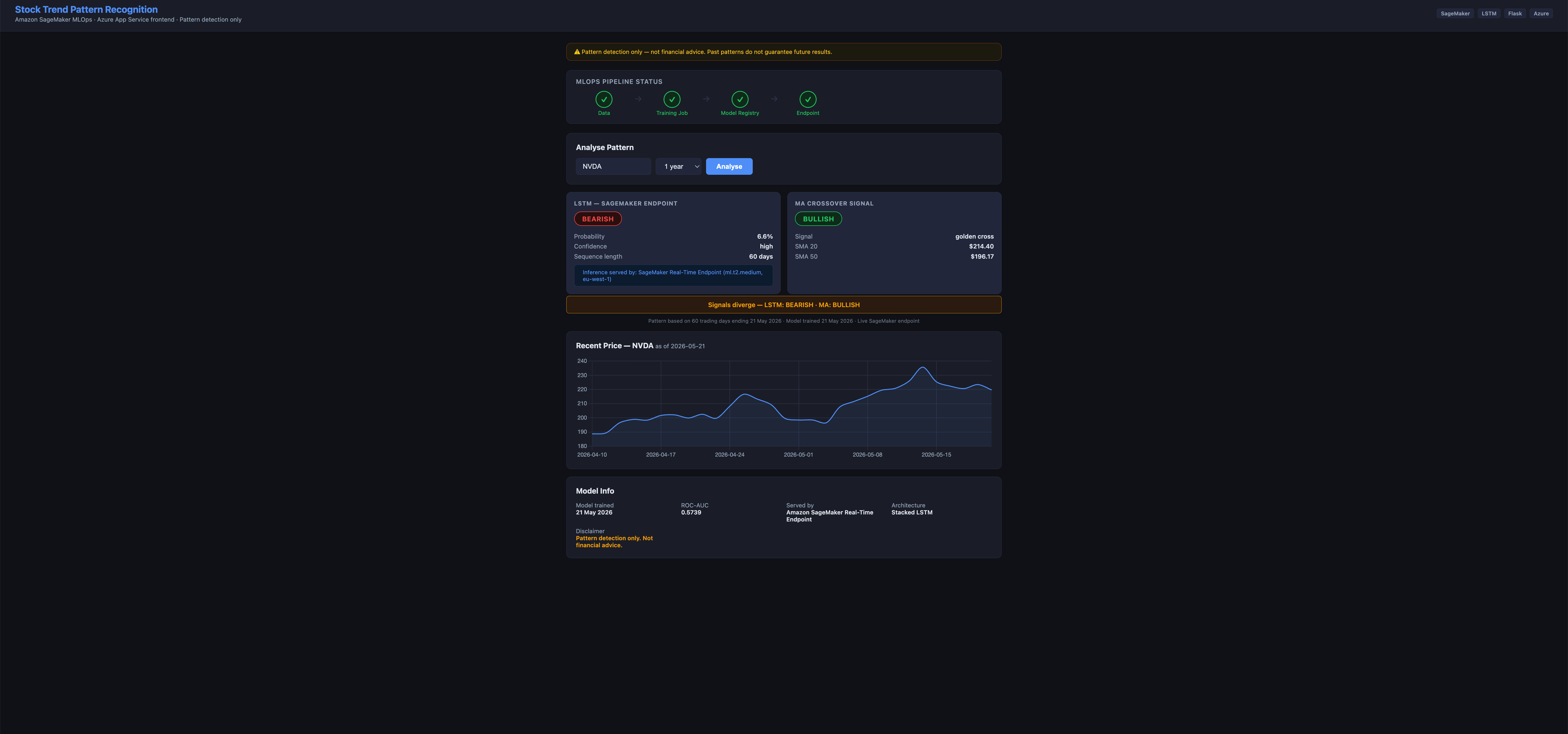Click Amazon SageMaker Real-Time Endpoint text
Image resolution: width=1568 pixels, height=734 pixels.
(830, 516)
